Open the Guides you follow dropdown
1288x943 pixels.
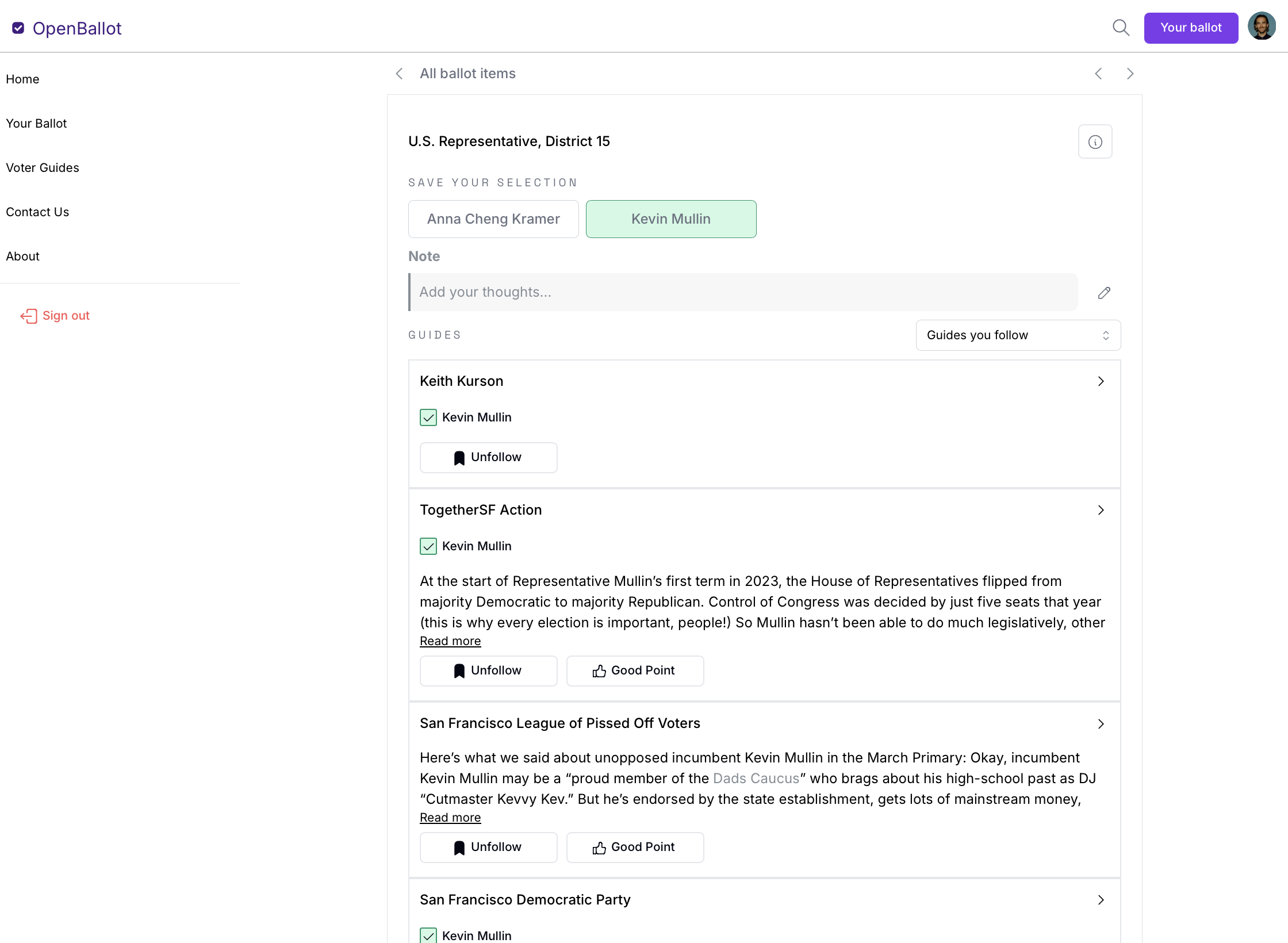(1018, 335)
